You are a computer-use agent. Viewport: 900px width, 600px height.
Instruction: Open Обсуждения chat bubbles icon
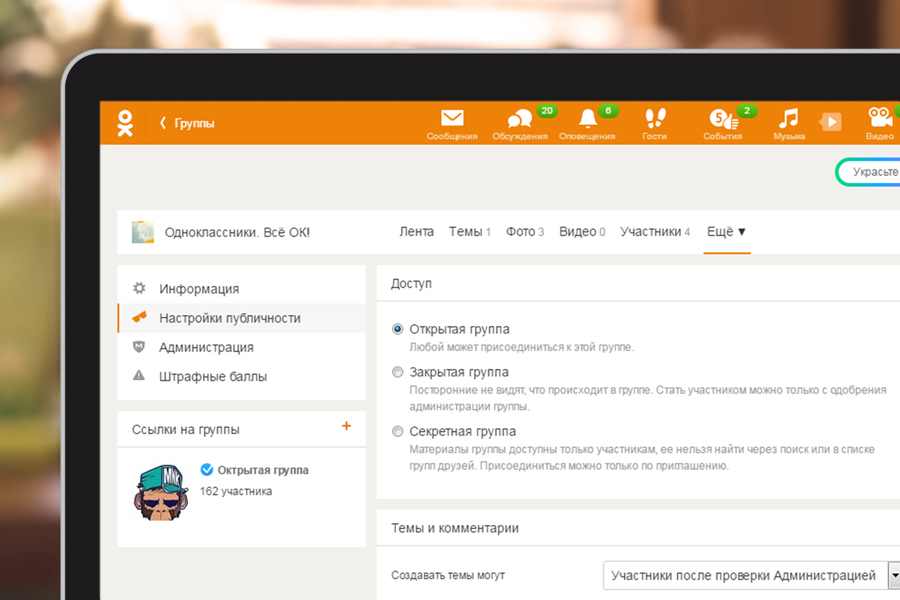519,119
